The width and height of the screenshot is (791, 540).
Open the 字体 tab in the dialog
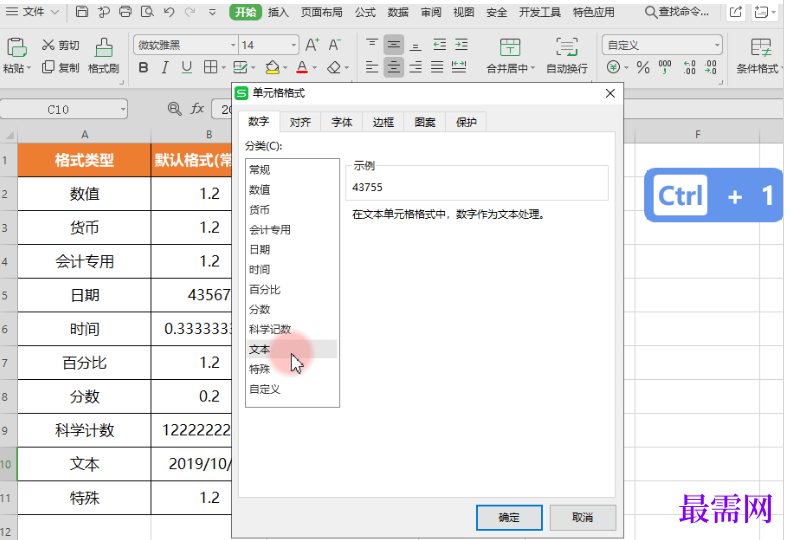[342, 122]
